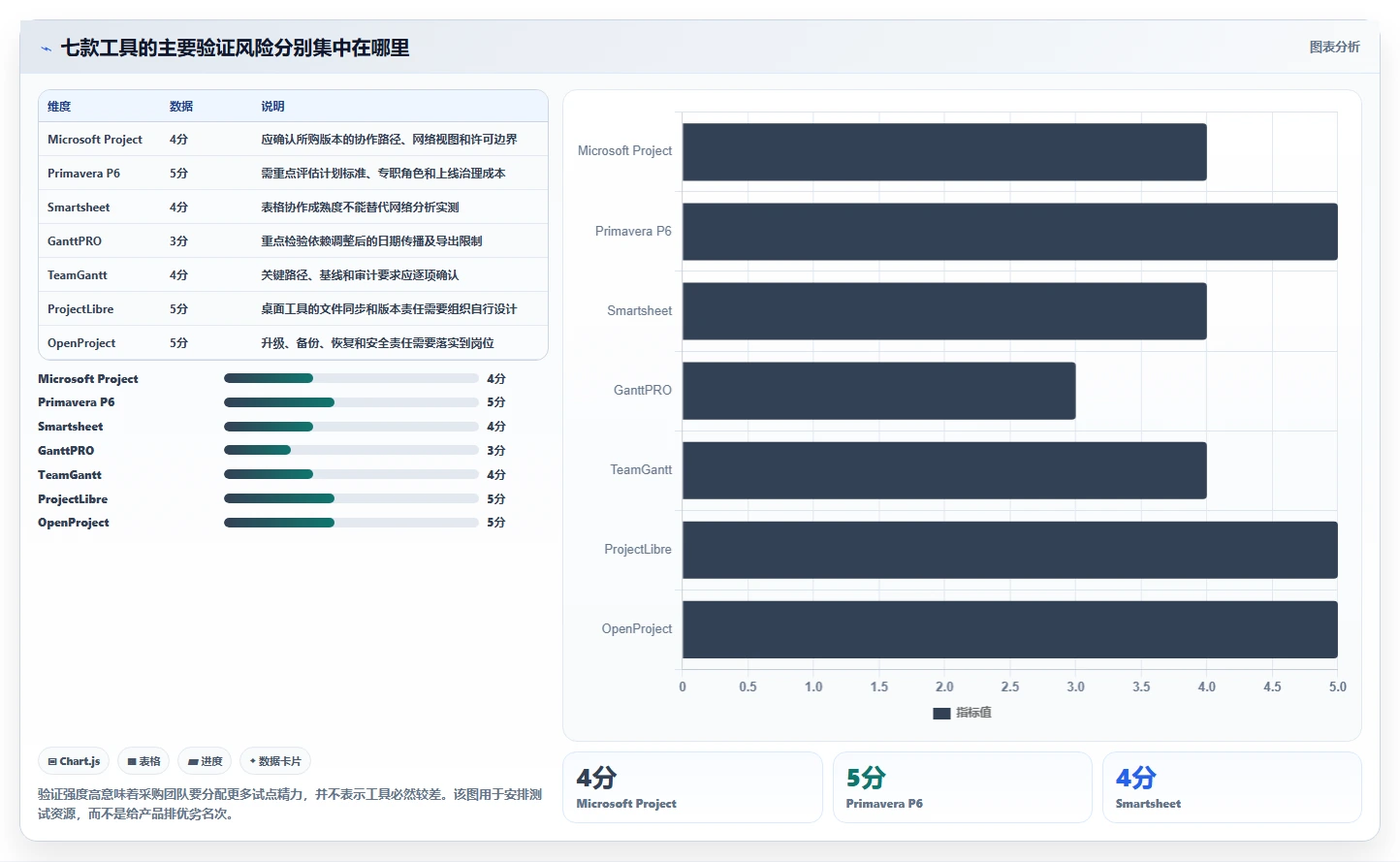
Task: Click the GanttPRO chart bar
Action: tap(879, 391)
